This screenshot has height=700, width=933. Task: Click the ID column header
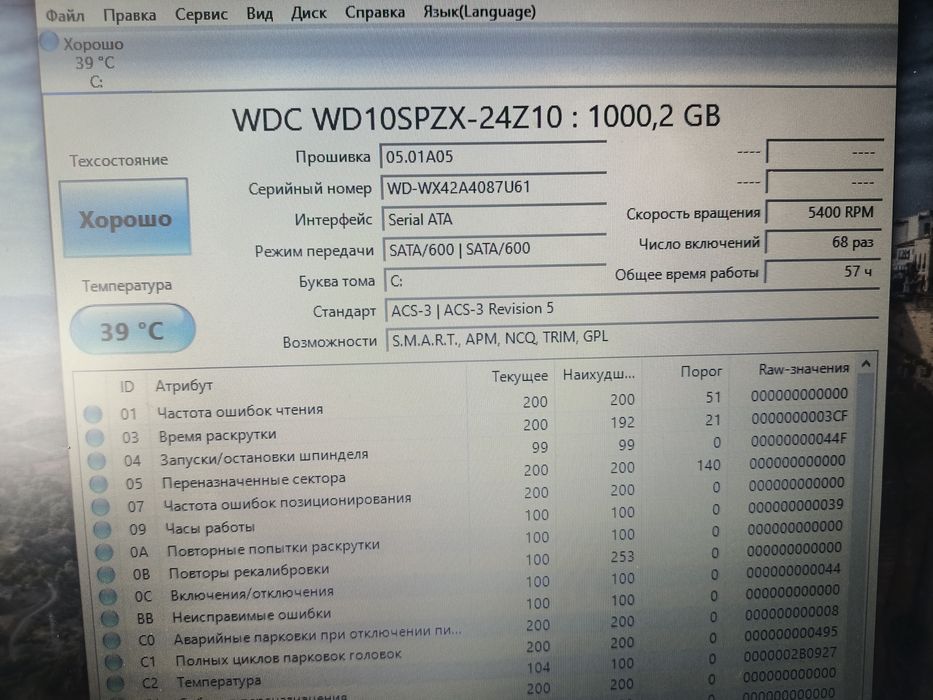(127, 387)
